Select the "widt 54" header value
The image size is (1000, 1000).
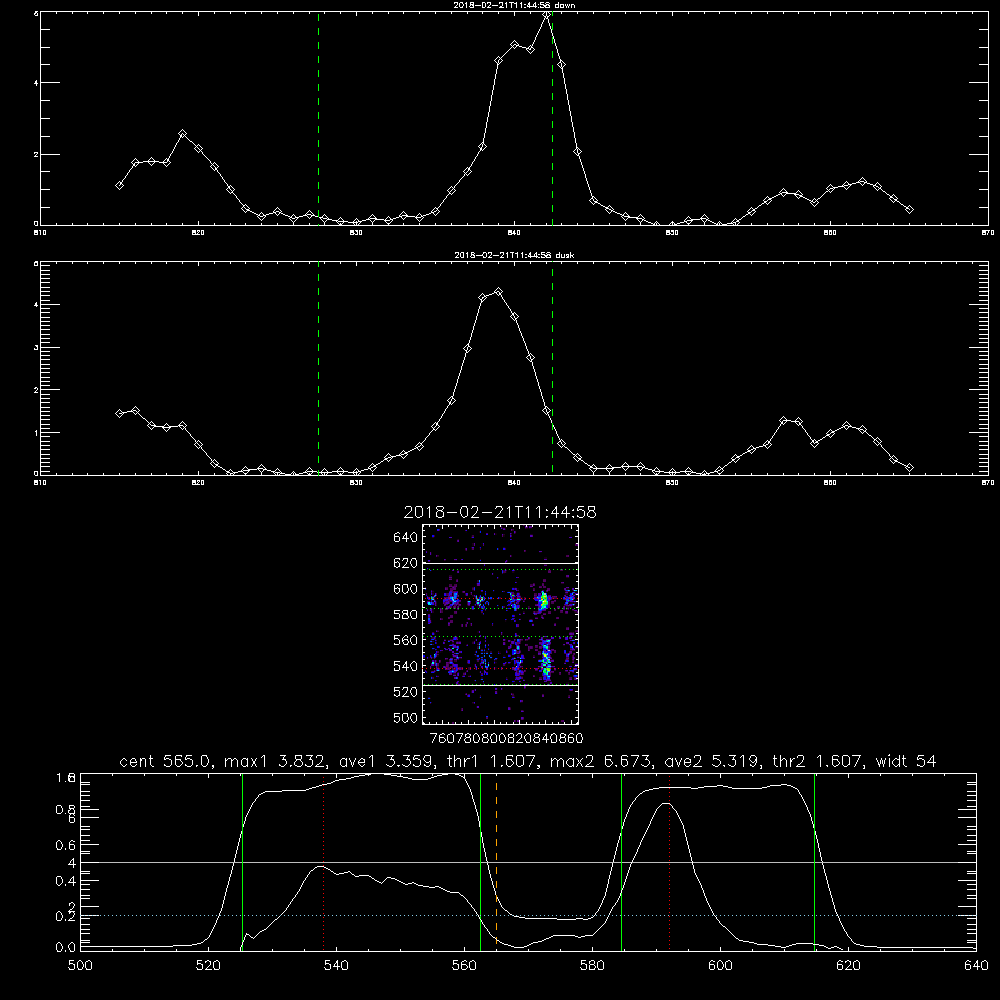point(906,761)
